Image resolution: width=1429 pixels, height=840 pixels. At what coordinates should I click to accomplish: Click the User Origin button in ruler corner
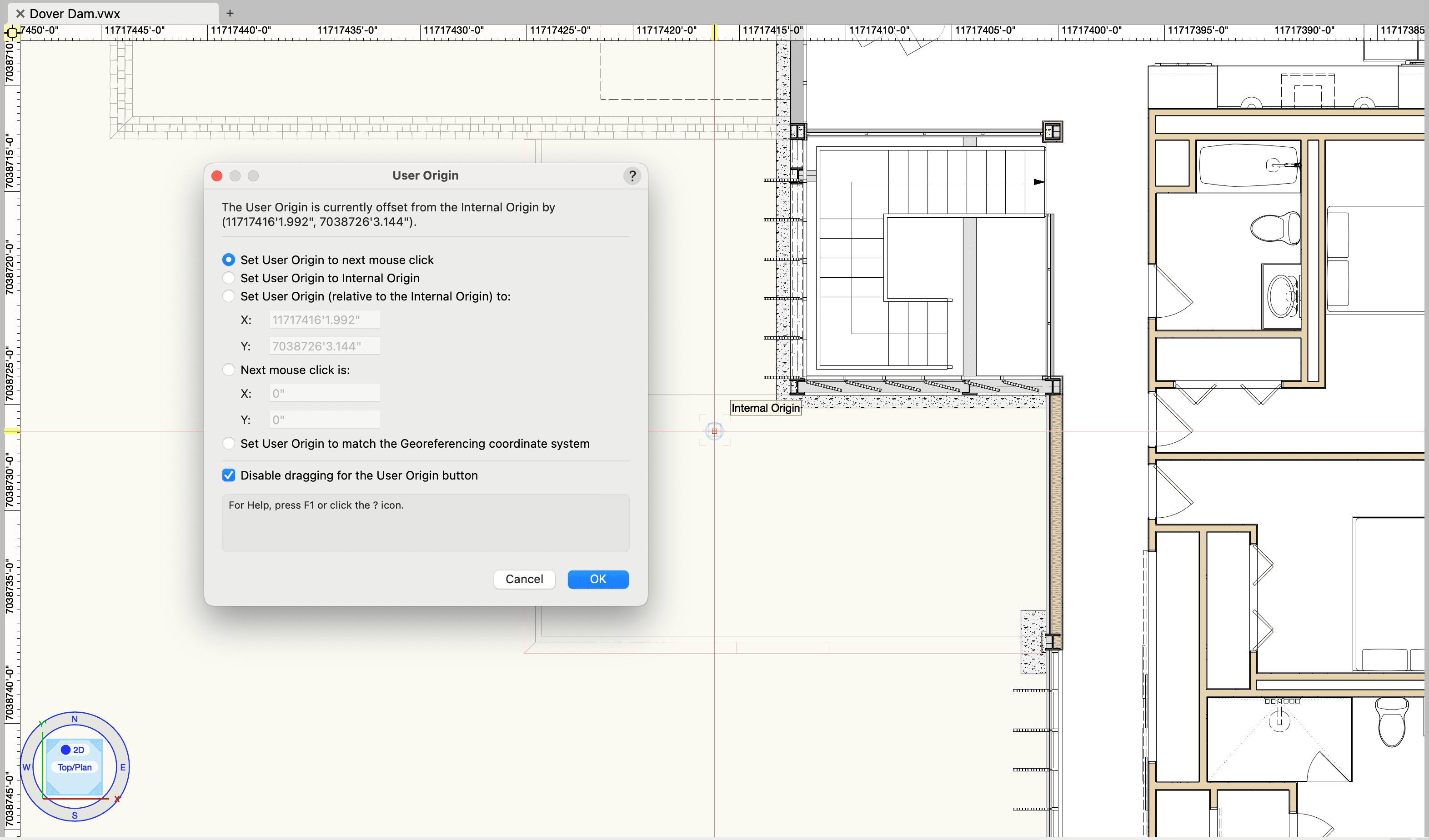(11, 33)
